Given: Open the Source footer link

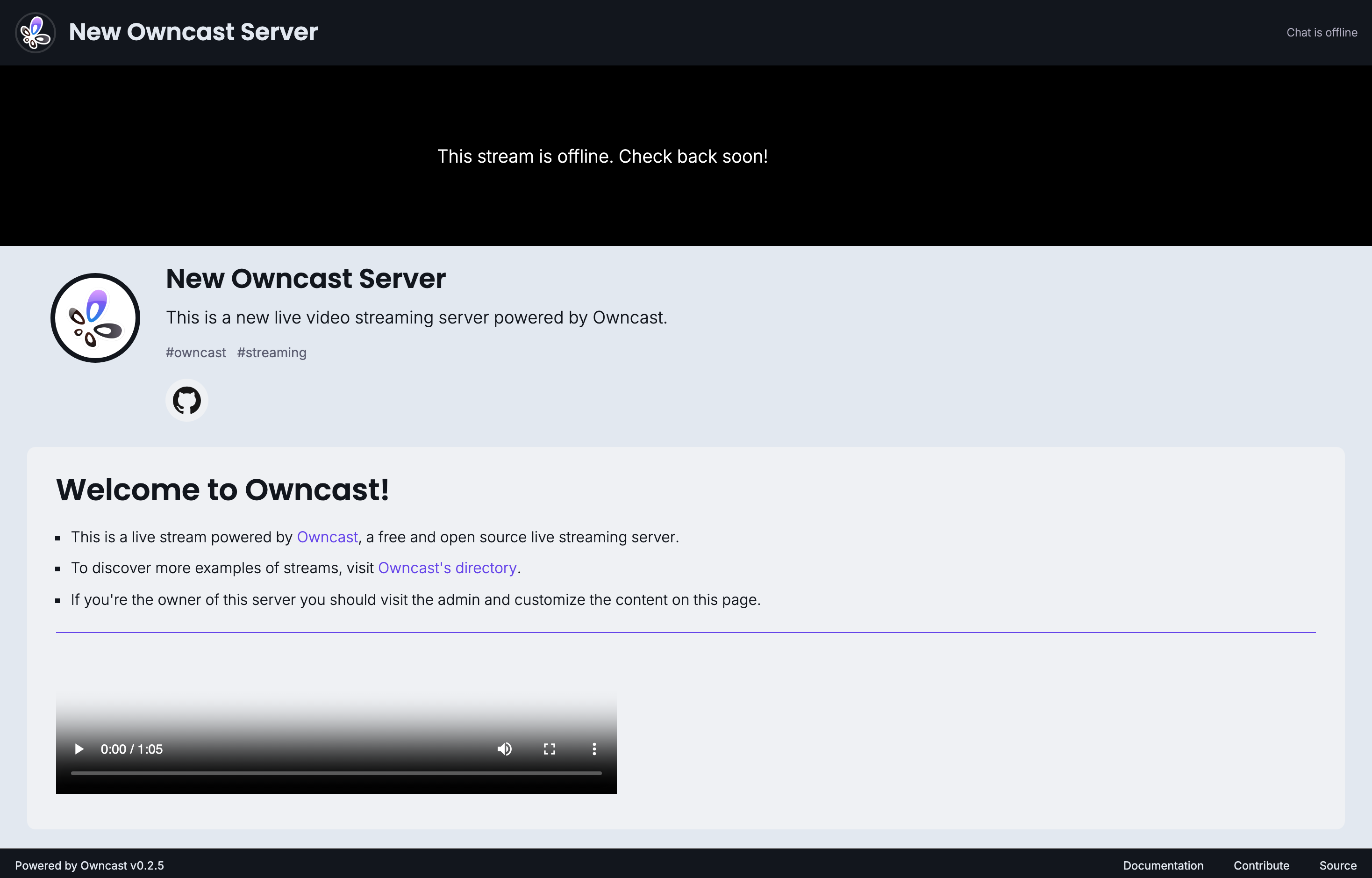Looking at the screenshot, I should [x=1338, y=865].
